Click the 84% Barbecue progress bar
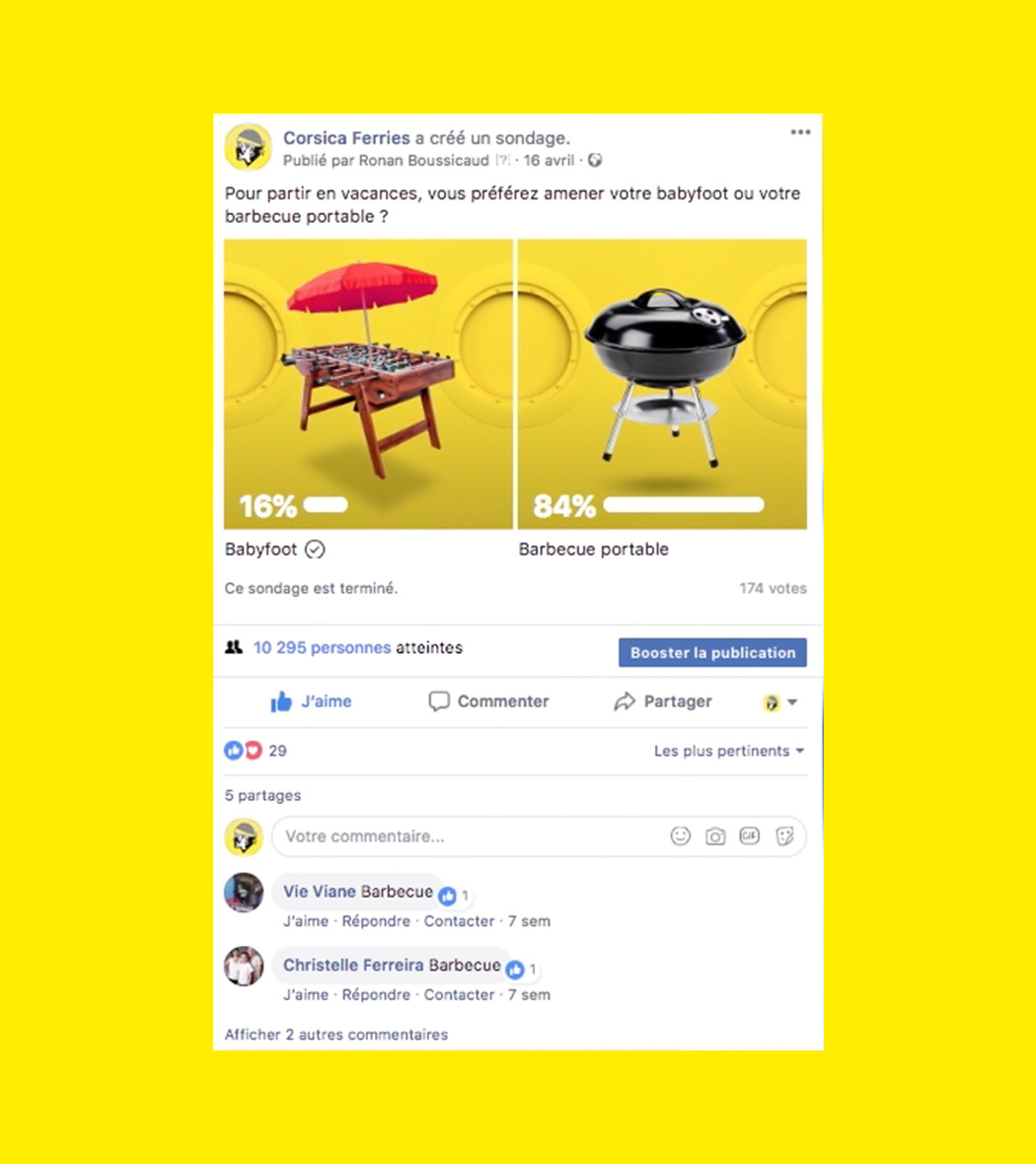The image size is (1036, 1164). [684, 505]
